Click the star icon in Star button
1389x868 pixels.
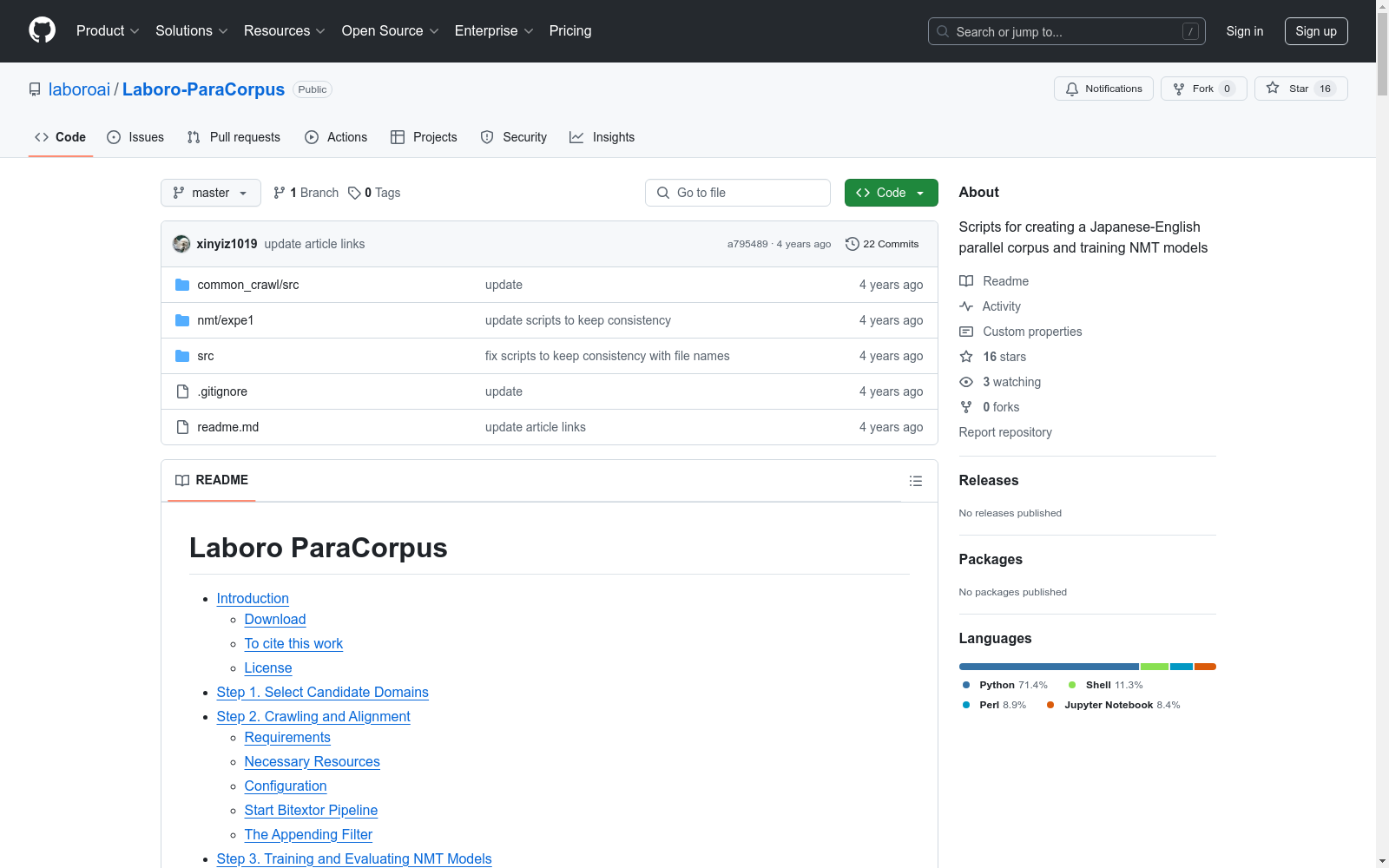point(1273,88)
